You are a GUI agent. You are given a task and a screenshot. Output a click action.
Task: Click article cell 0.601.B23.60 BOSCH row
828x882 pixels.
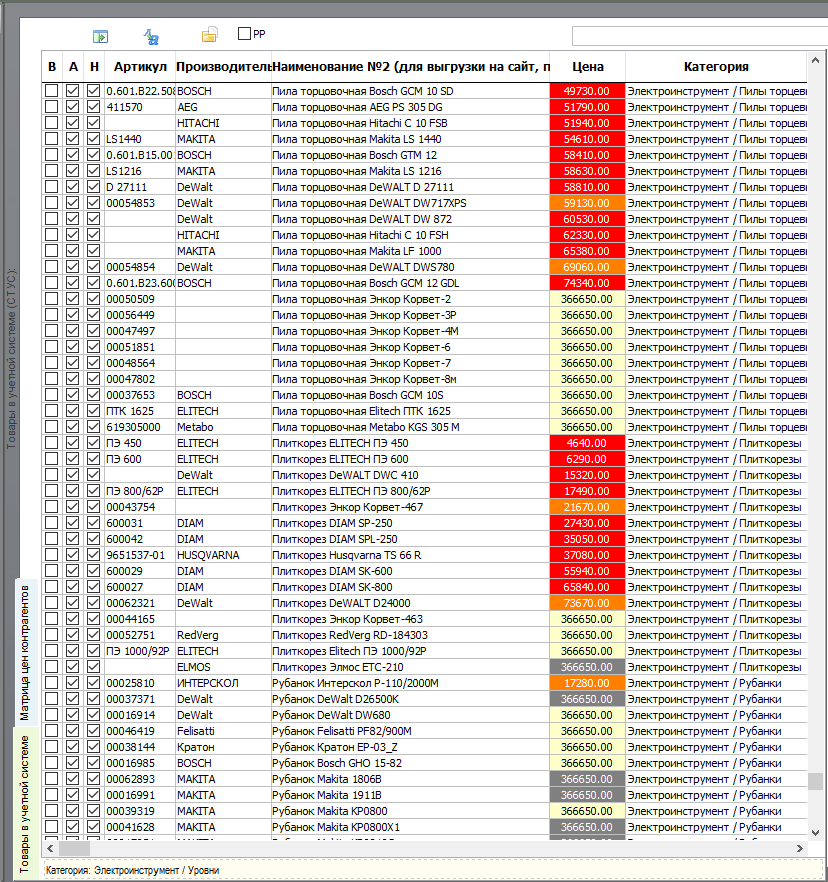pos(140,283)
